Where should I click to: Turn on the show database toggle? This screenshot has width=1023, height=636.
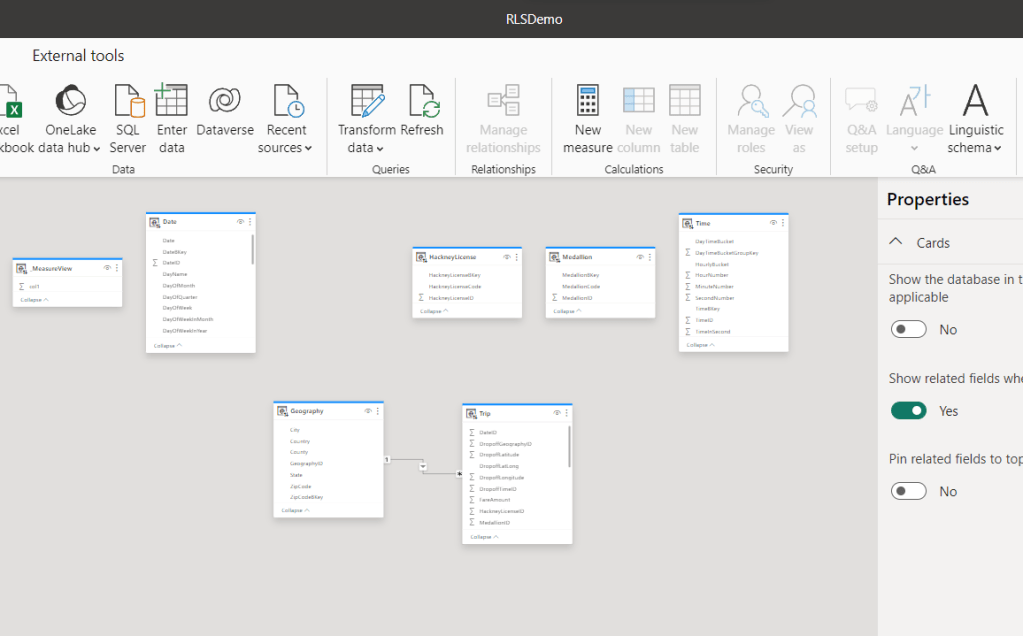(x=908, y=329)
